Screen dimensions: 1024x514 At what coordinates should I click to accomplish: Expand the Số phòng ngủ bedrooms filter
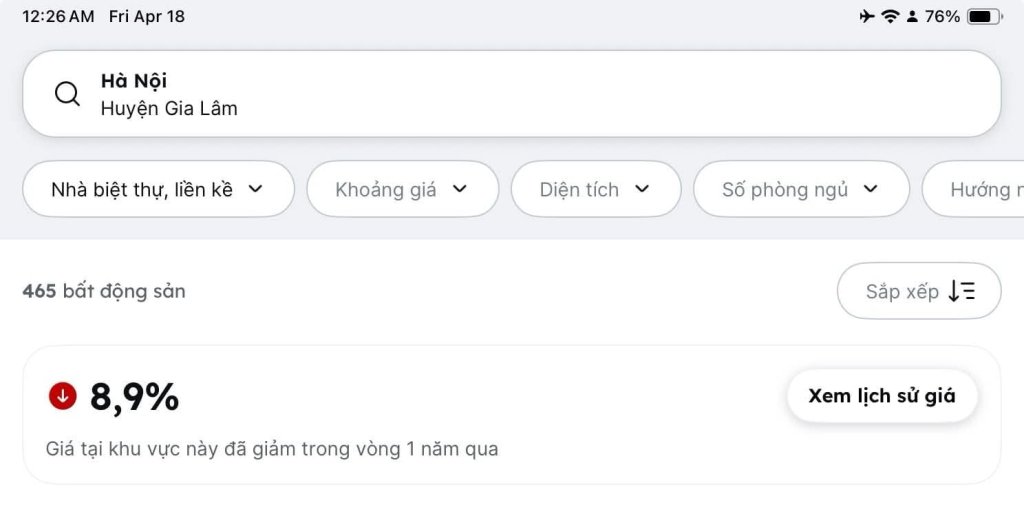pos(801,189)
